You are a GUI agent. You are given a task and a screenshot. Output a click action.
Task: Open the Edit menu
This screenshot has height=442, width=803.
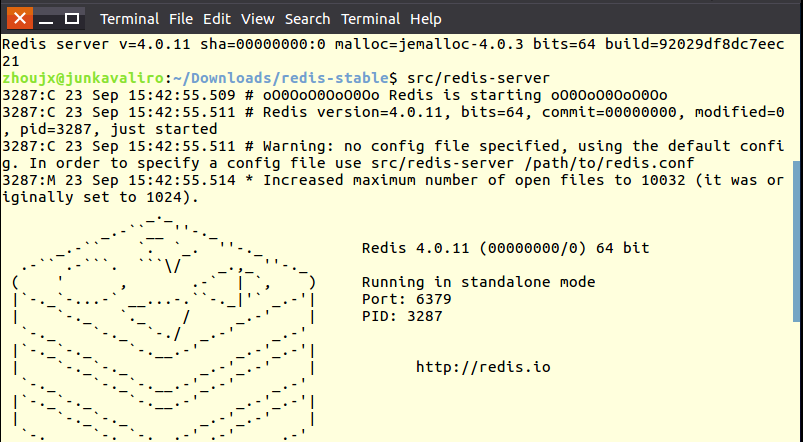(x=217, y=19)
